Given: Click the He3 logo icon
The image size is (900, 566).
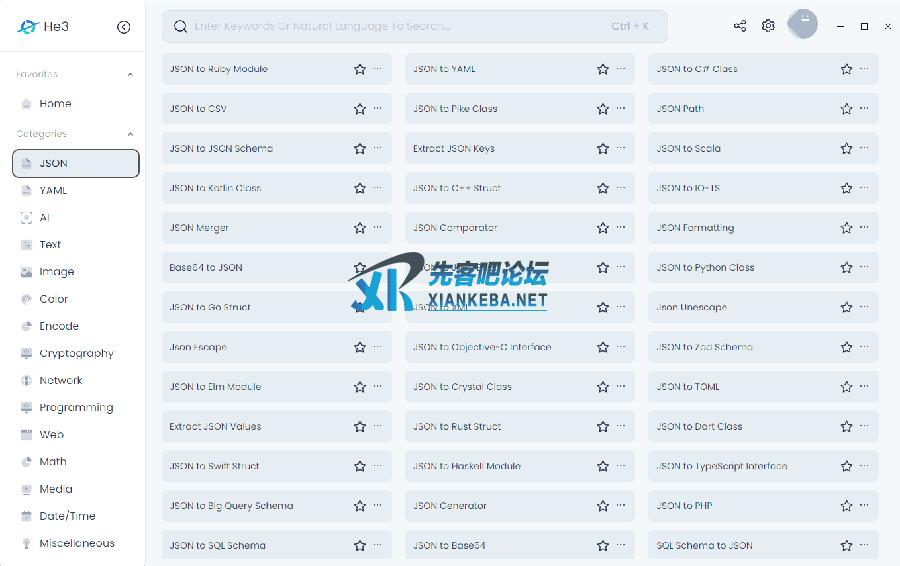Looking at the screenshot, I should point(28,27).
